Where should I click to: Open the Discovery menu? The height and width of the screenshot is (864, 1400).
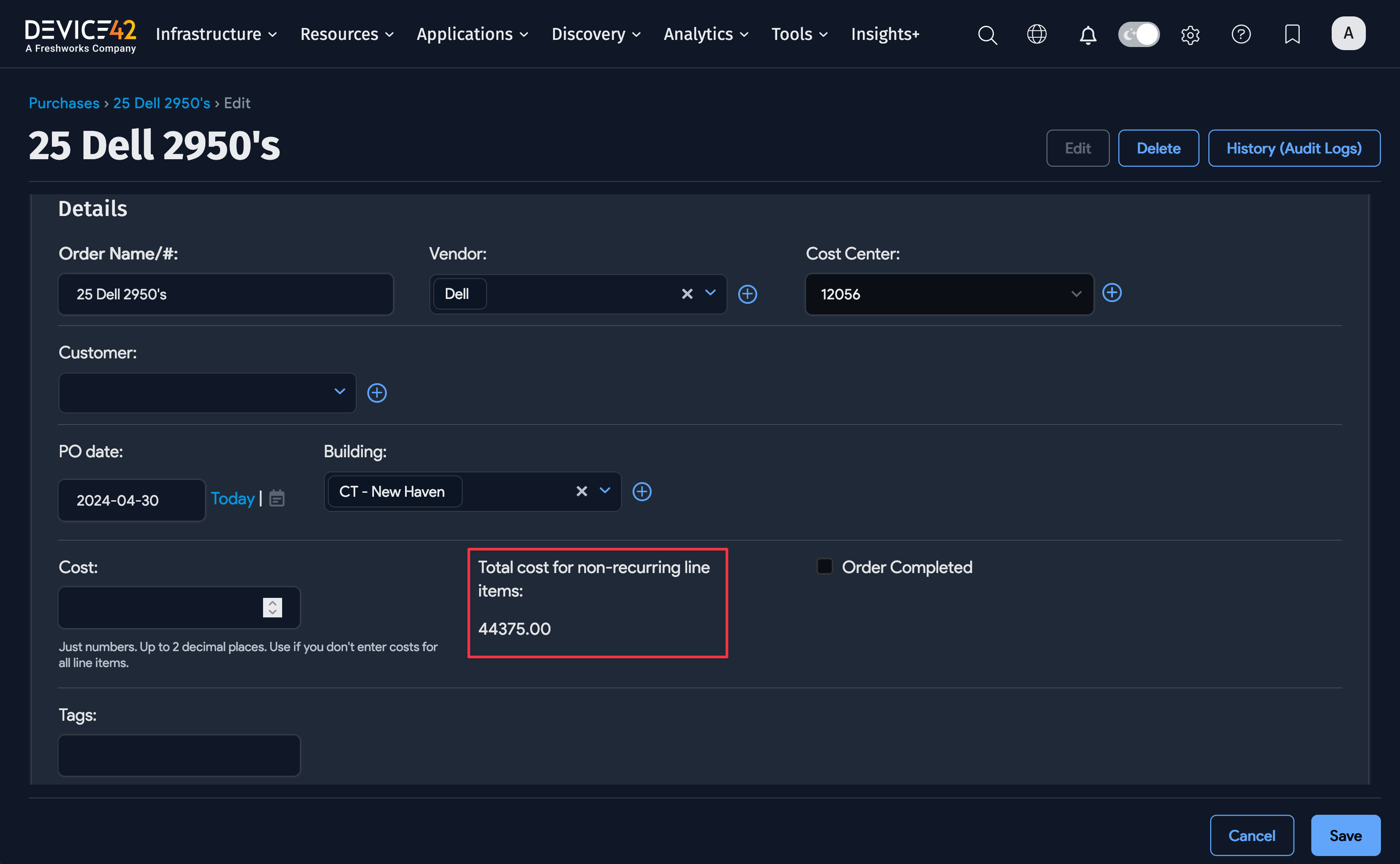tap(595, 34)
